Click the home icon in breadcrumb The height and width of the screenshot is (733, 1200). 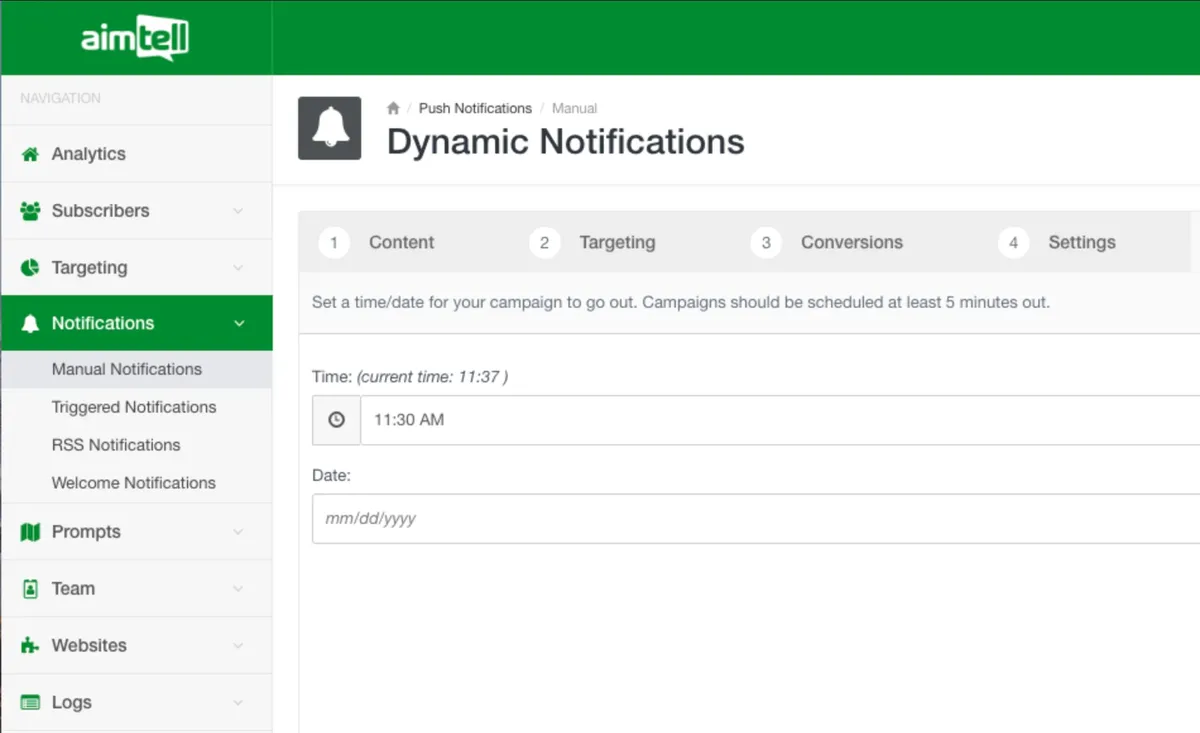click(393, 108)
